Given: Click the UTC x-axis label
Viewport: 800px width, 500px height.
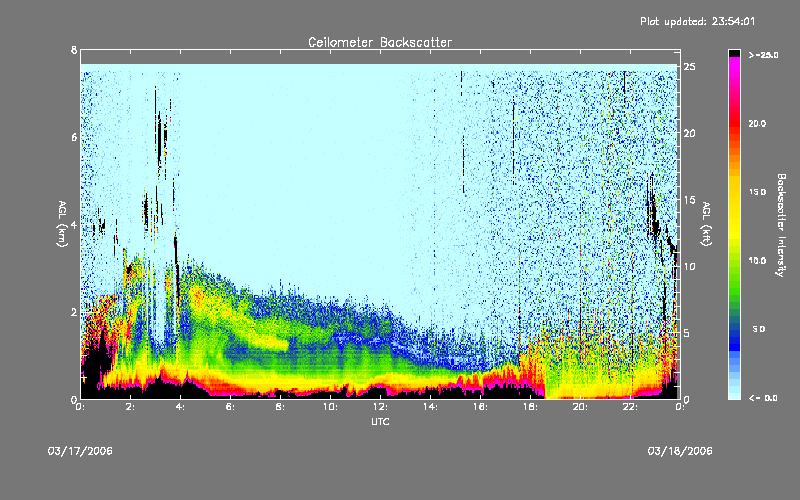Looking at the screenshot, I should (x=379, y=423).
